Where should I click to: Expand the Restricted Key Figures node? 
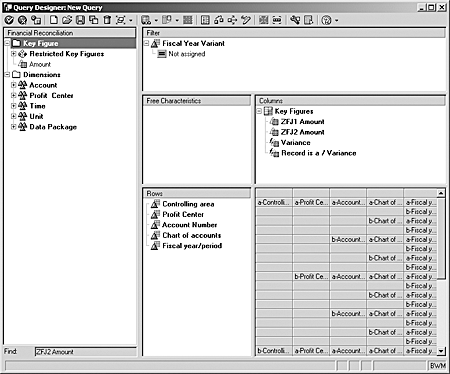(x=14, y=54)
